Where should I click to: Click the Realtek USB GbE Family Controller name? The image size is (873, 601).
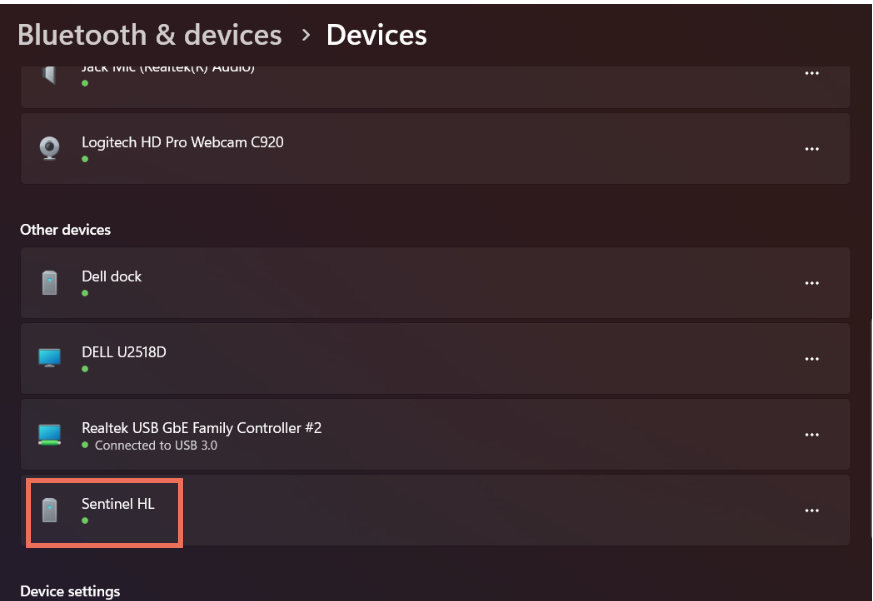201,427
